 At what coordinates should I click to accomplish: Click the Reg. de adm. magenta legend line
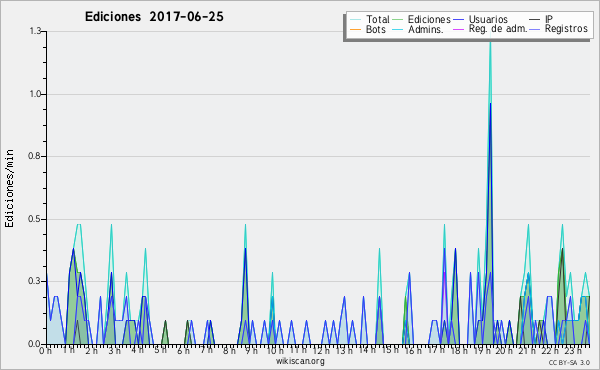[x=458, y=29]
